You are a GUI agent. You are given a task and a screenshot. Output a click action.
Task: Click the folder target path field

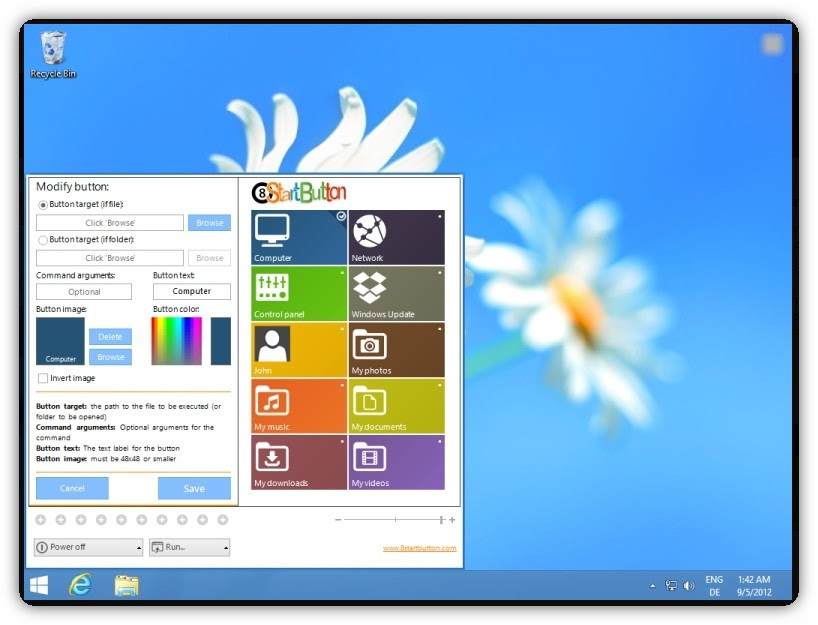click(110, 258)
